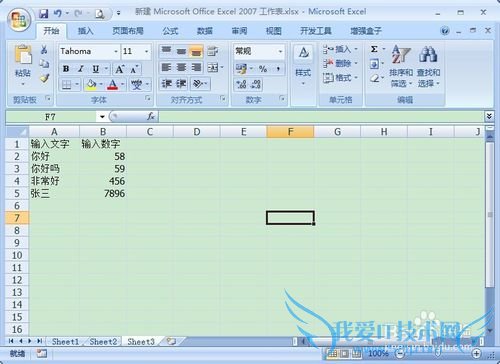Open the Office Button menu

(19, 19)
